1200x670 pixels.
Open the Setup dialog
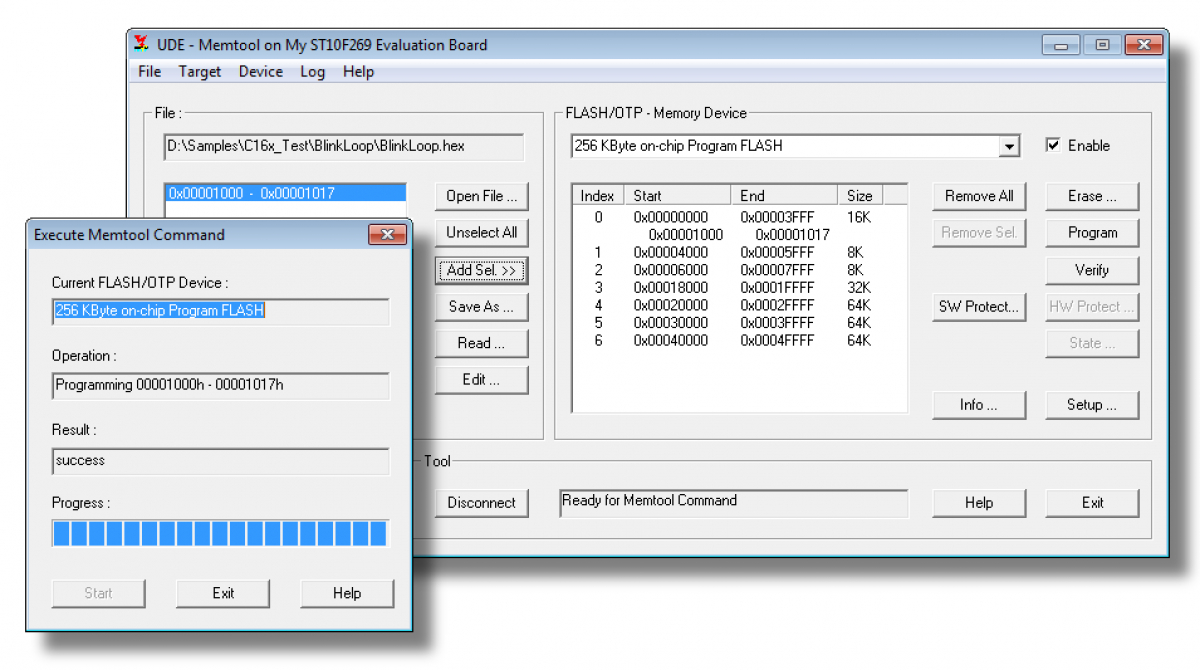pos(1092,404)
